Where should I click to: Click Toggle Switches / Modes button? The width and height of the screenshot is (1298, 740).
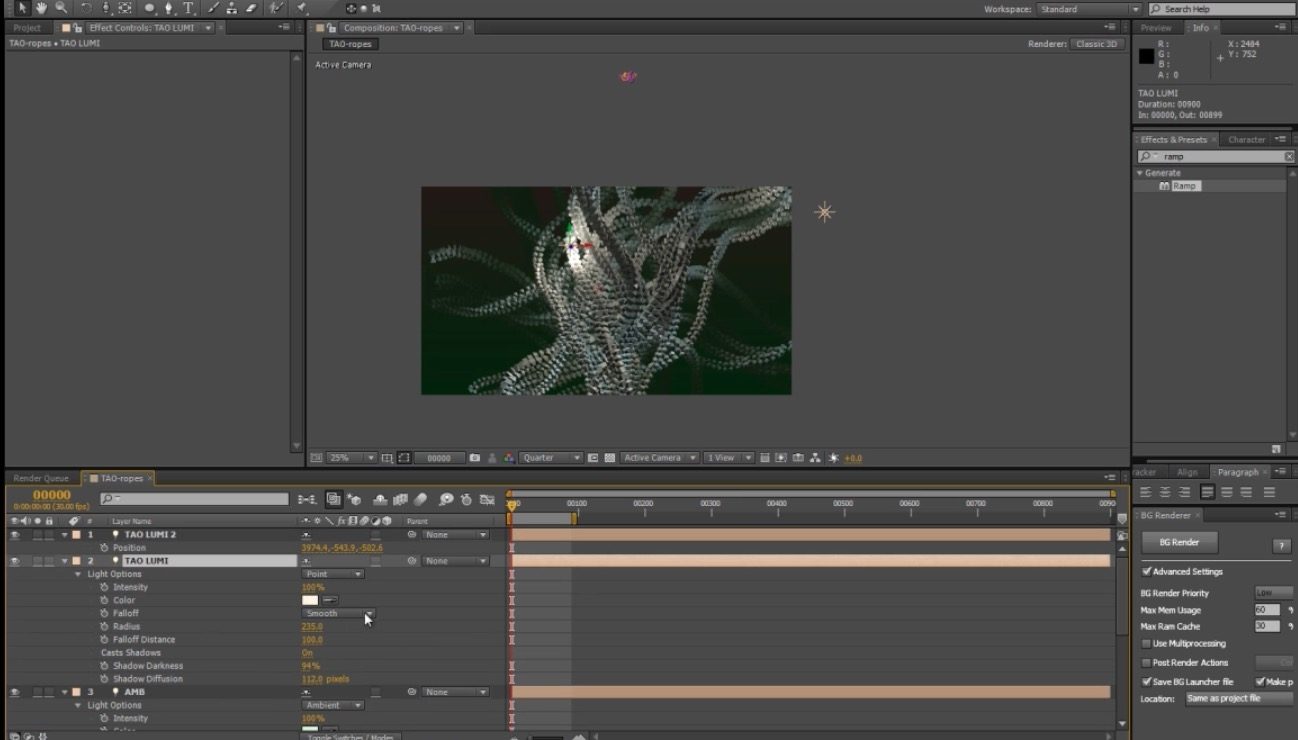(x=350, y=736)
